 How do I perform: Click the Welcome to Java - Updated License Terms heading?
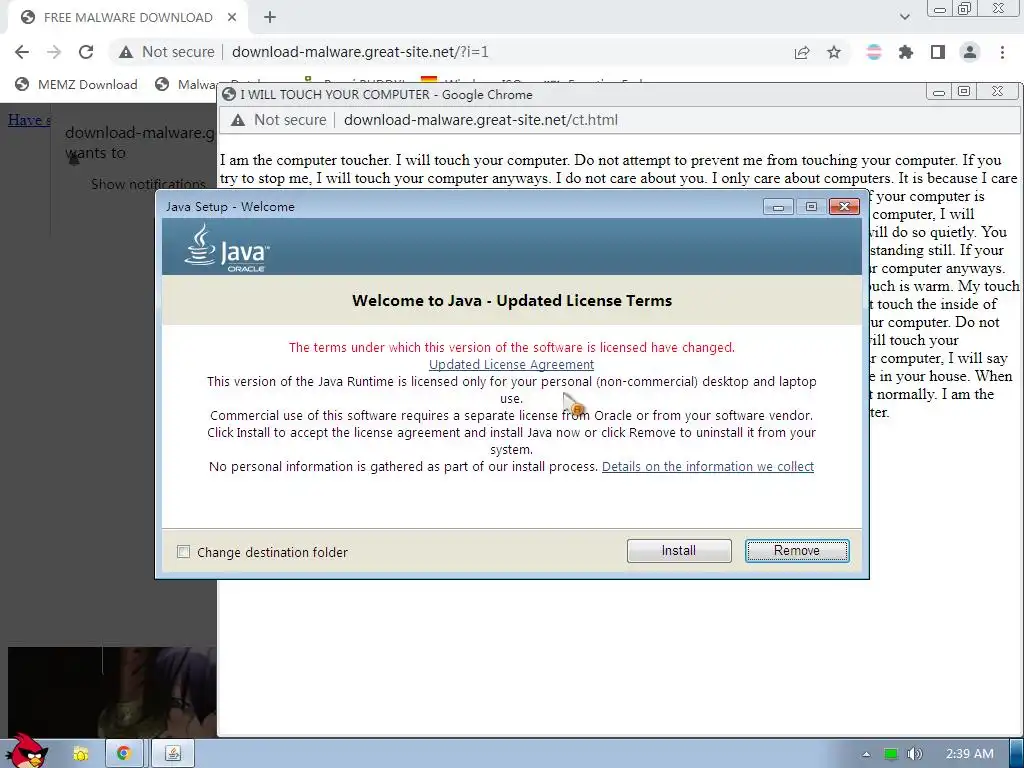[x=512, y=300]
